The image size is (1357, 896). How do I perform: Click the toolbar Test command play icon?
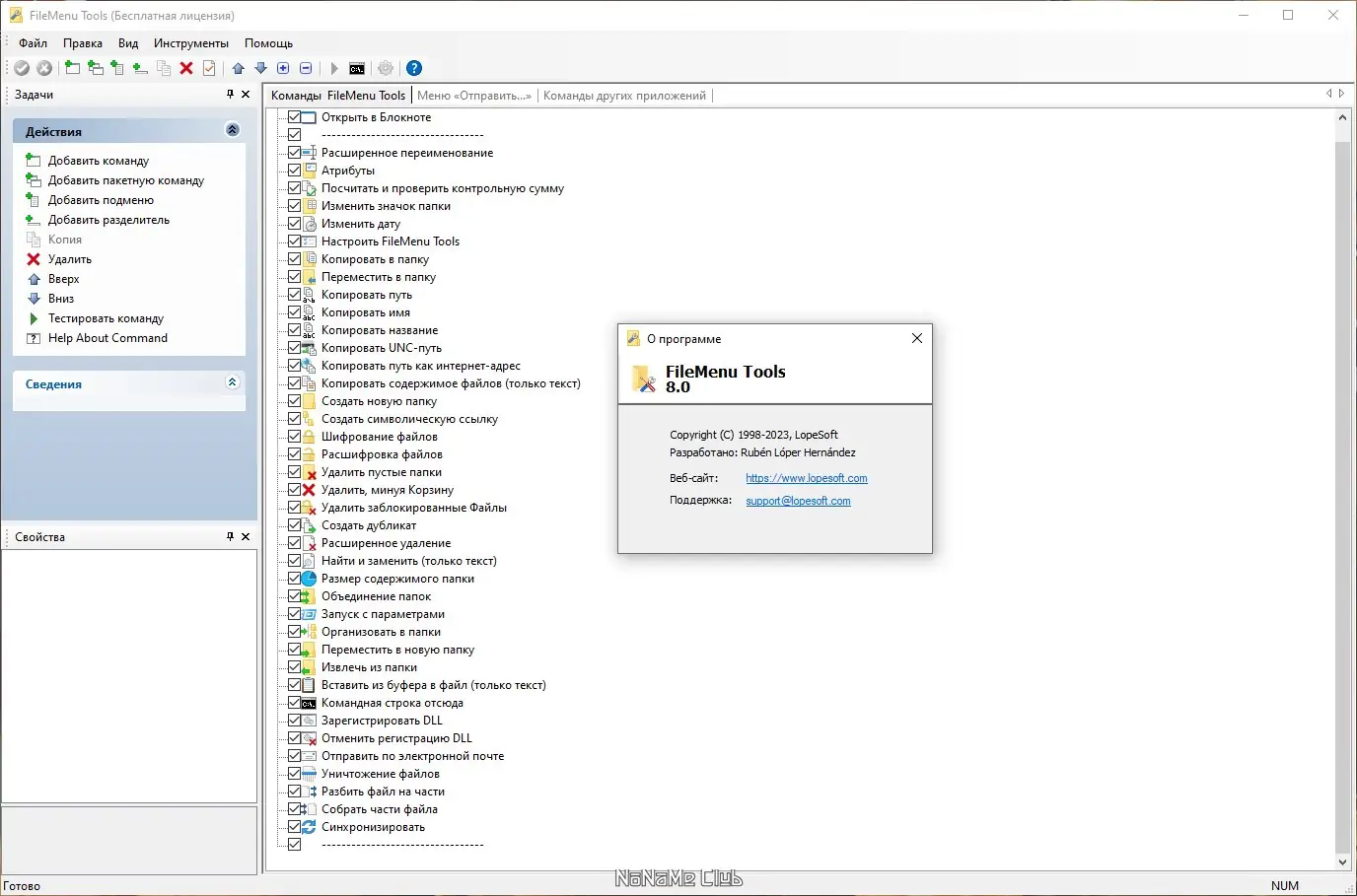[x=334, y=68]
